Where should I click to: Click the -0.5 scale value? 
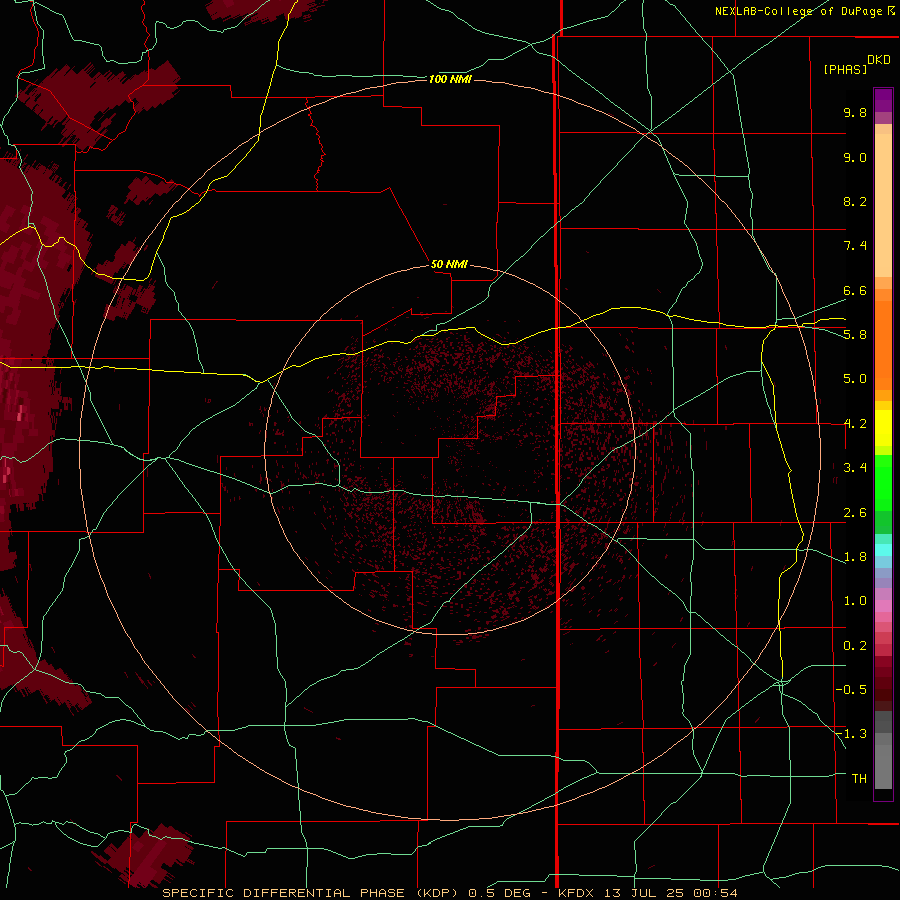pos(851,689)
